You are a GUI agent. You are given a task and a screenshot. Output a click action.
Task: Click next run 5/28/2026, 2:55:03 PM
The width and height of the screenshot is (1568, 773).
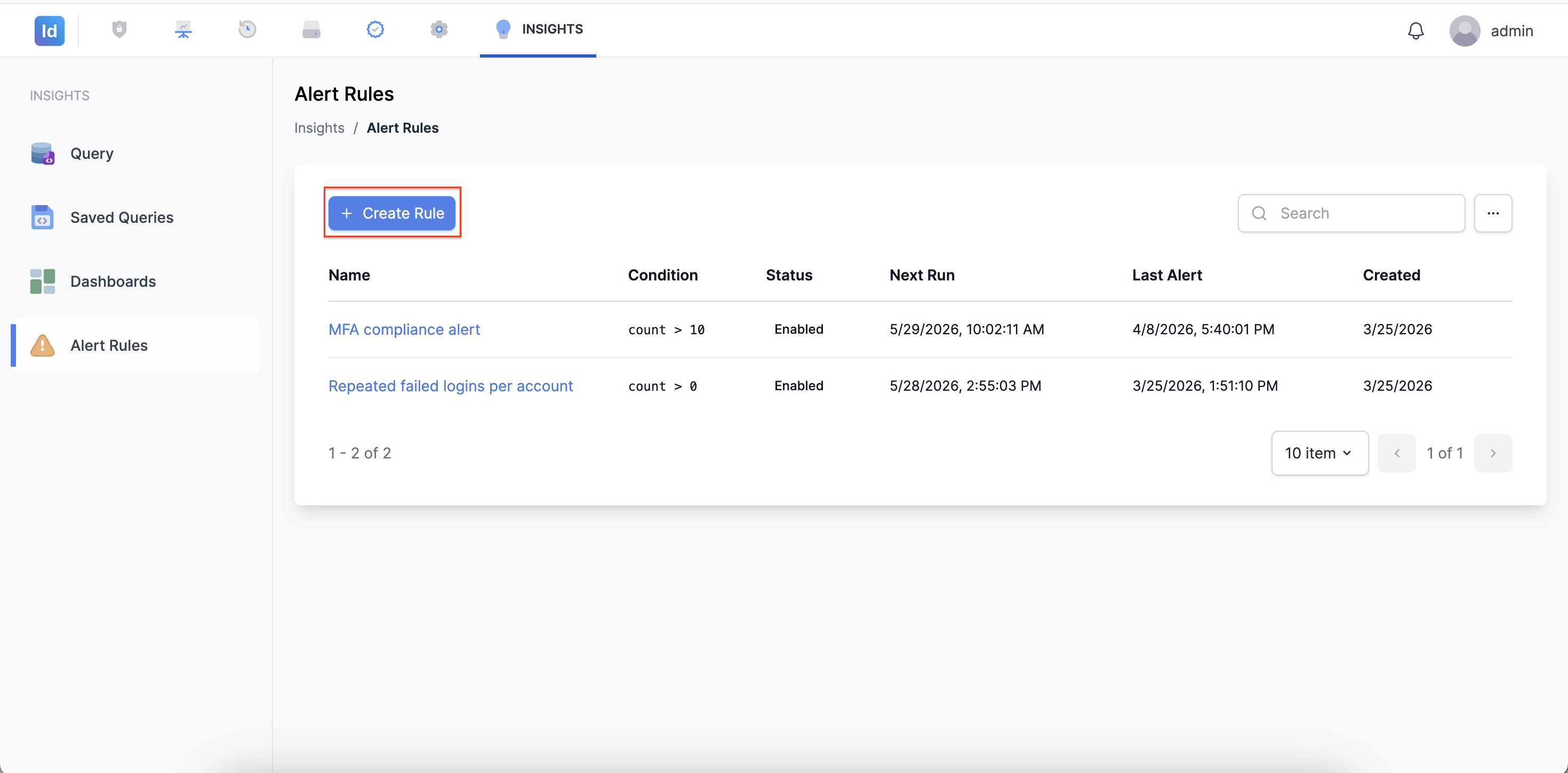(x=965, y=386)
